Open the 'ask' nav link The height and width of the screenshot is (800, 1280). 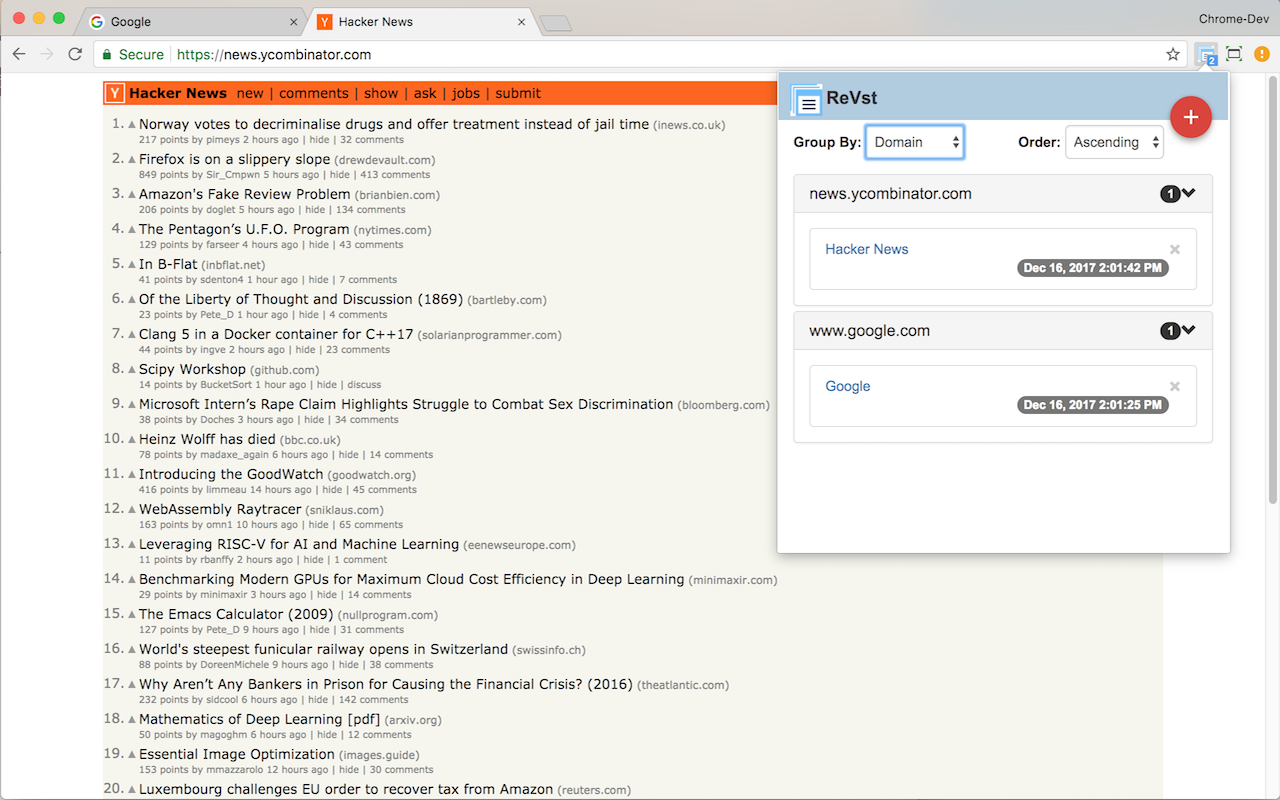point(425,93)
